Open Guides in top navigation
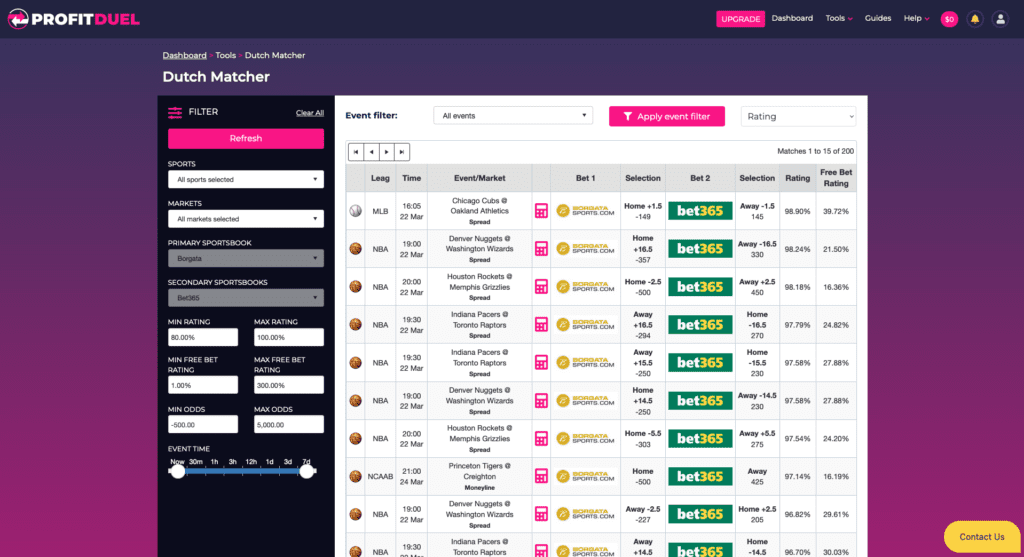Viewport: 1024px width, 557px height. point(878,18)
